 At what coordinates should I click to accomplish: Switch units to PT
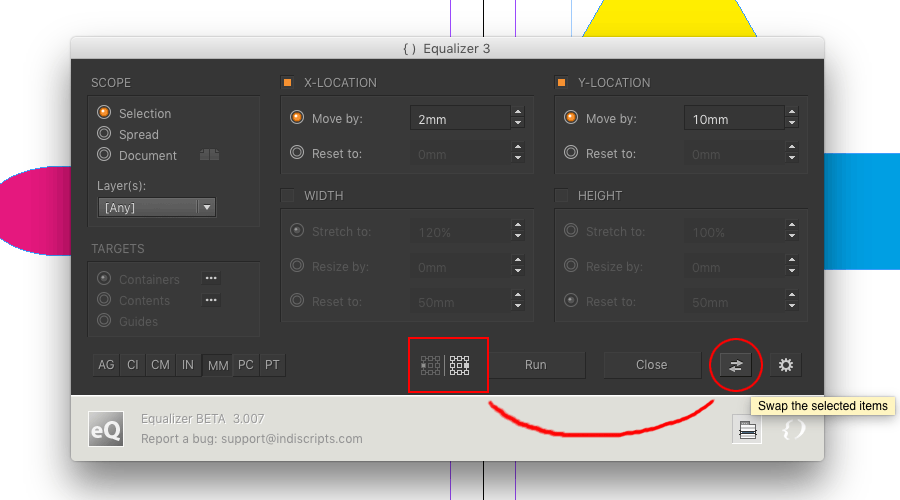pyautogui.click(x=272, y=365)
